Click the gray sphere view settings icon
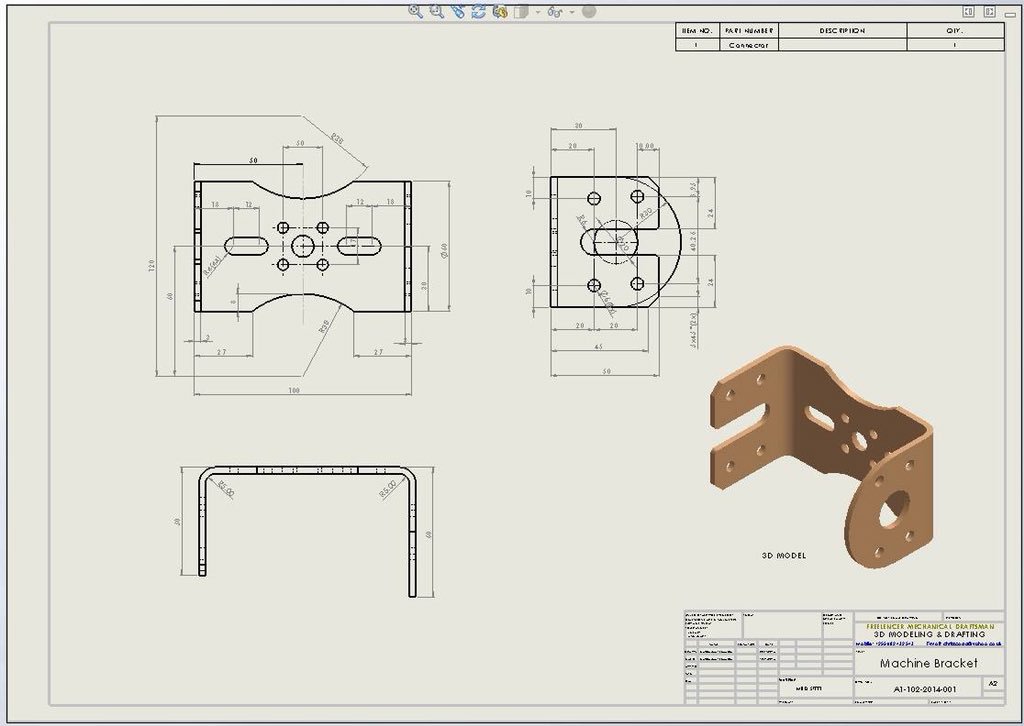The height and width of the screenshot is (726, 1024). (589, 12)
